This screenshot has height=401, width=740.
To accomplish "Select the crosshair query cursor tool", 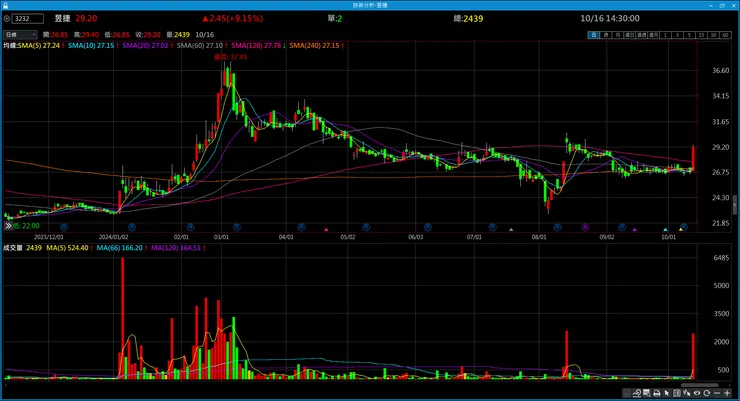I will click(x=687, y=393).
